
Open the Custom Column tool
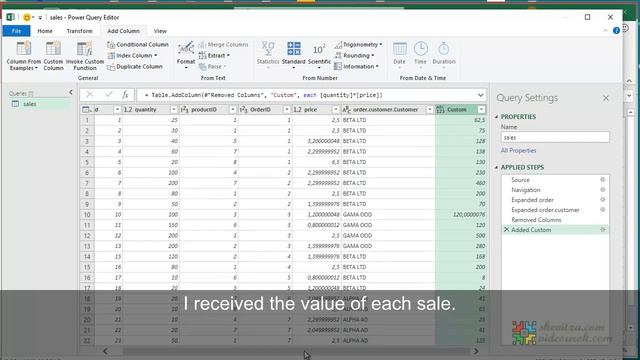[x=53, y=56]
